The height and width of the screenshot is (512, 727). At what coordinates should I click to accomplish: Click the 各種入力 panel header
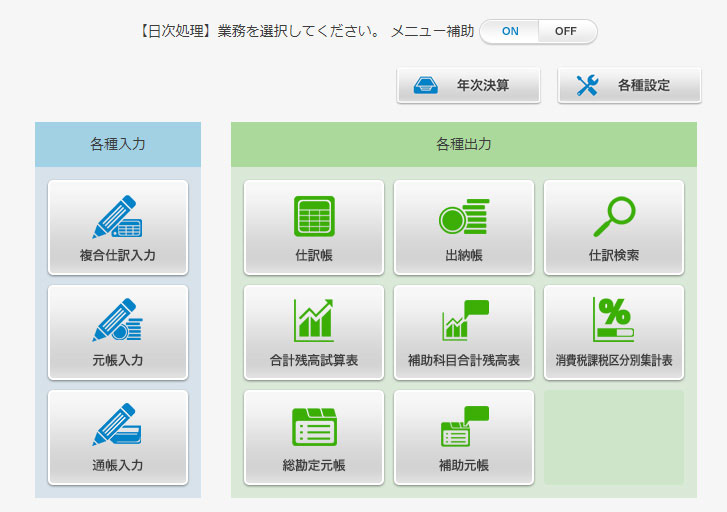pos(118,144)
